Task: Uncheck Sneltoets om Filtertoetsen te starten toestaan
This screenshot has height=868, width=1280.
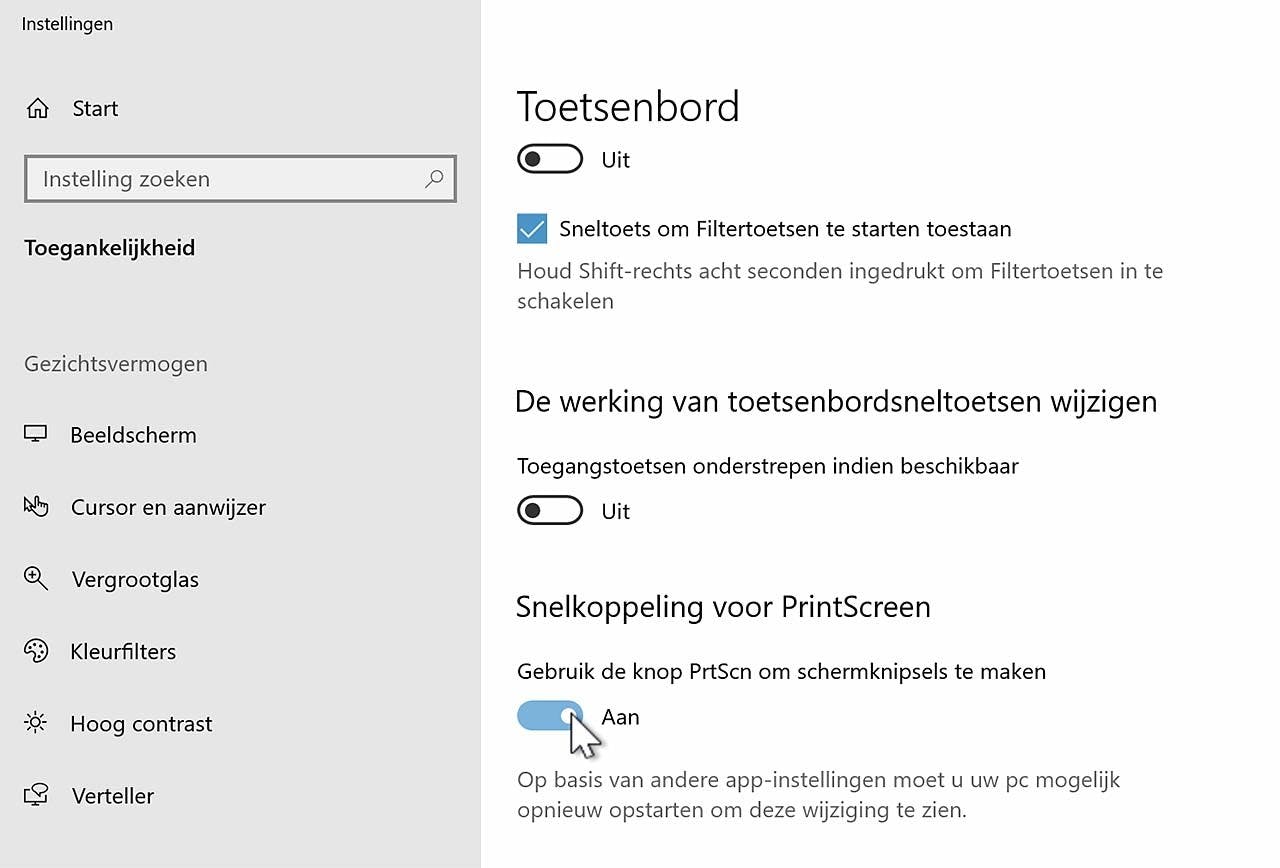Action: pyautogui.click(x=532, y=229)
